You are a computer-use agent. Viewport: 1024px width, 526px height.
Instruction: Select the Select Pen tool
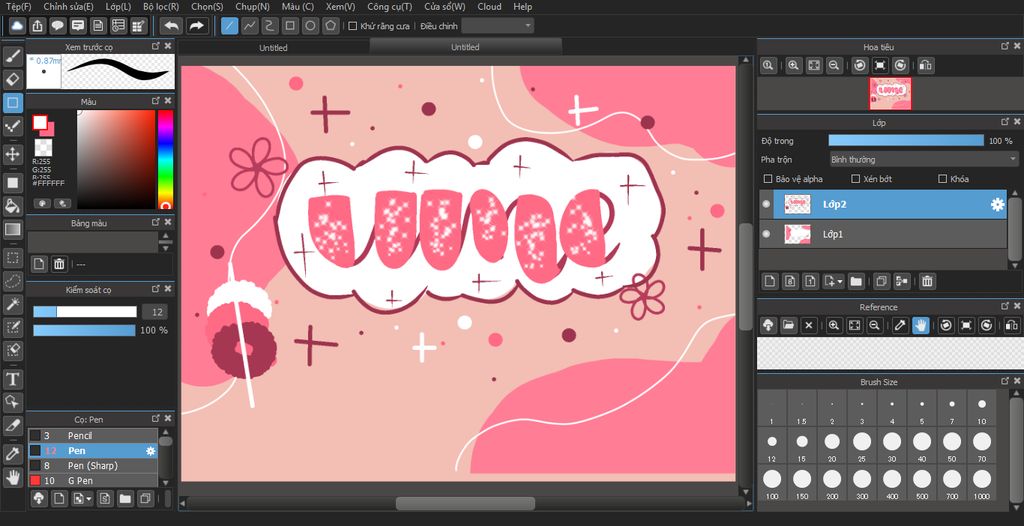13,327
